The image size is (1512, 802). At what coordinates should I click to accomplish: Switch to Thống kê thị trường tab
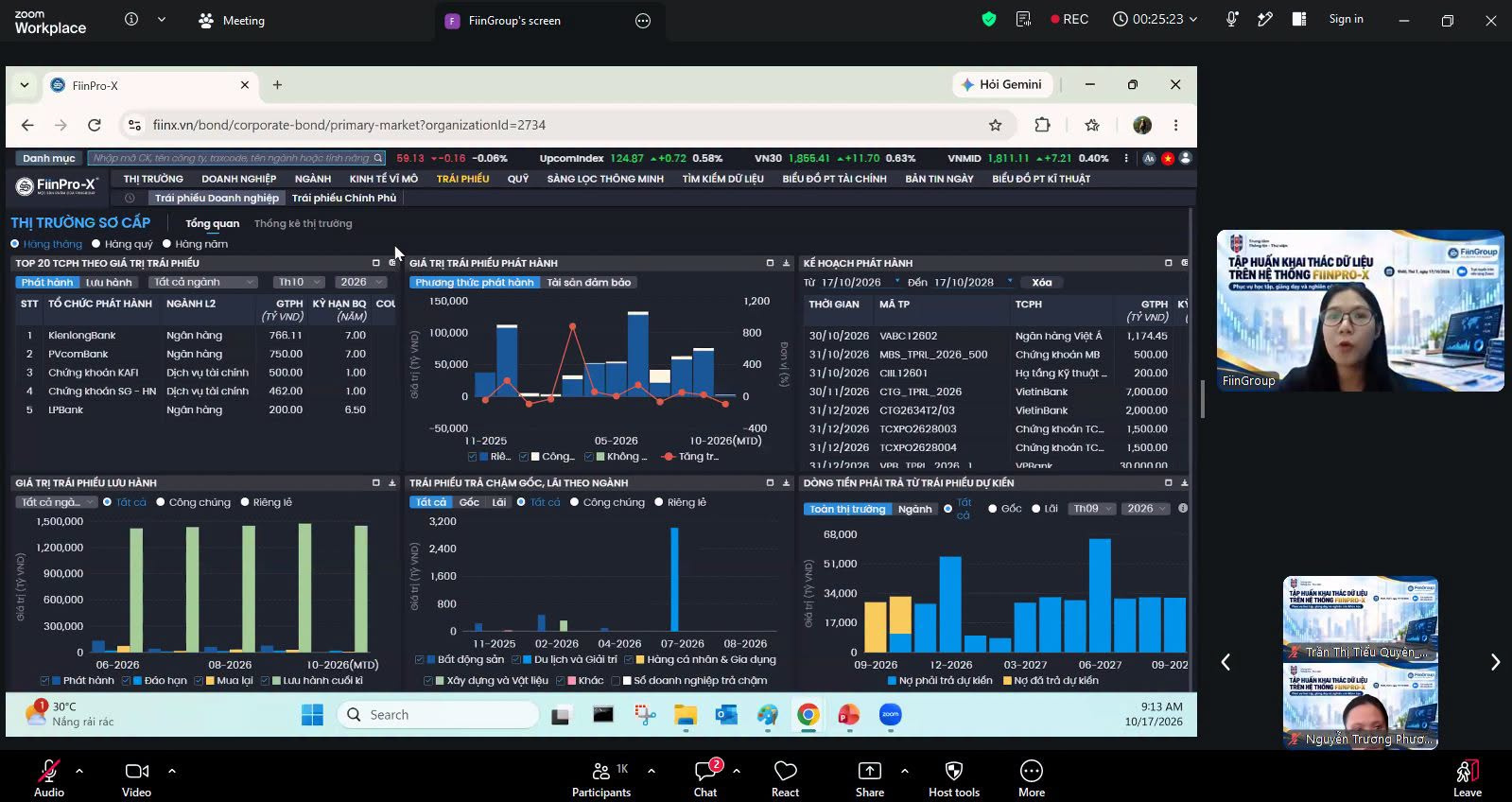(x=303, y=224)
